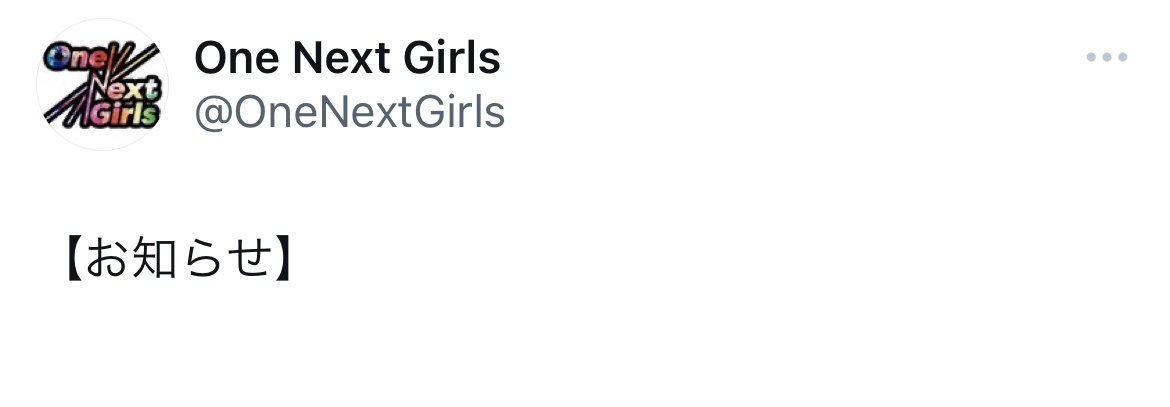Select the 【お知らせ】 tweet text
Screen dimensions: 1170x407
point(180,261)
